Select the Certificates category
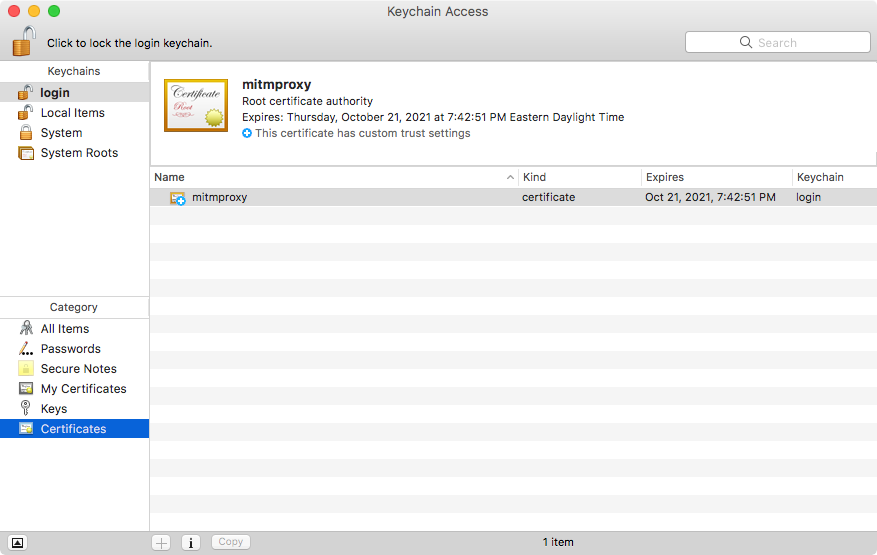 click(x=73, y=429)
